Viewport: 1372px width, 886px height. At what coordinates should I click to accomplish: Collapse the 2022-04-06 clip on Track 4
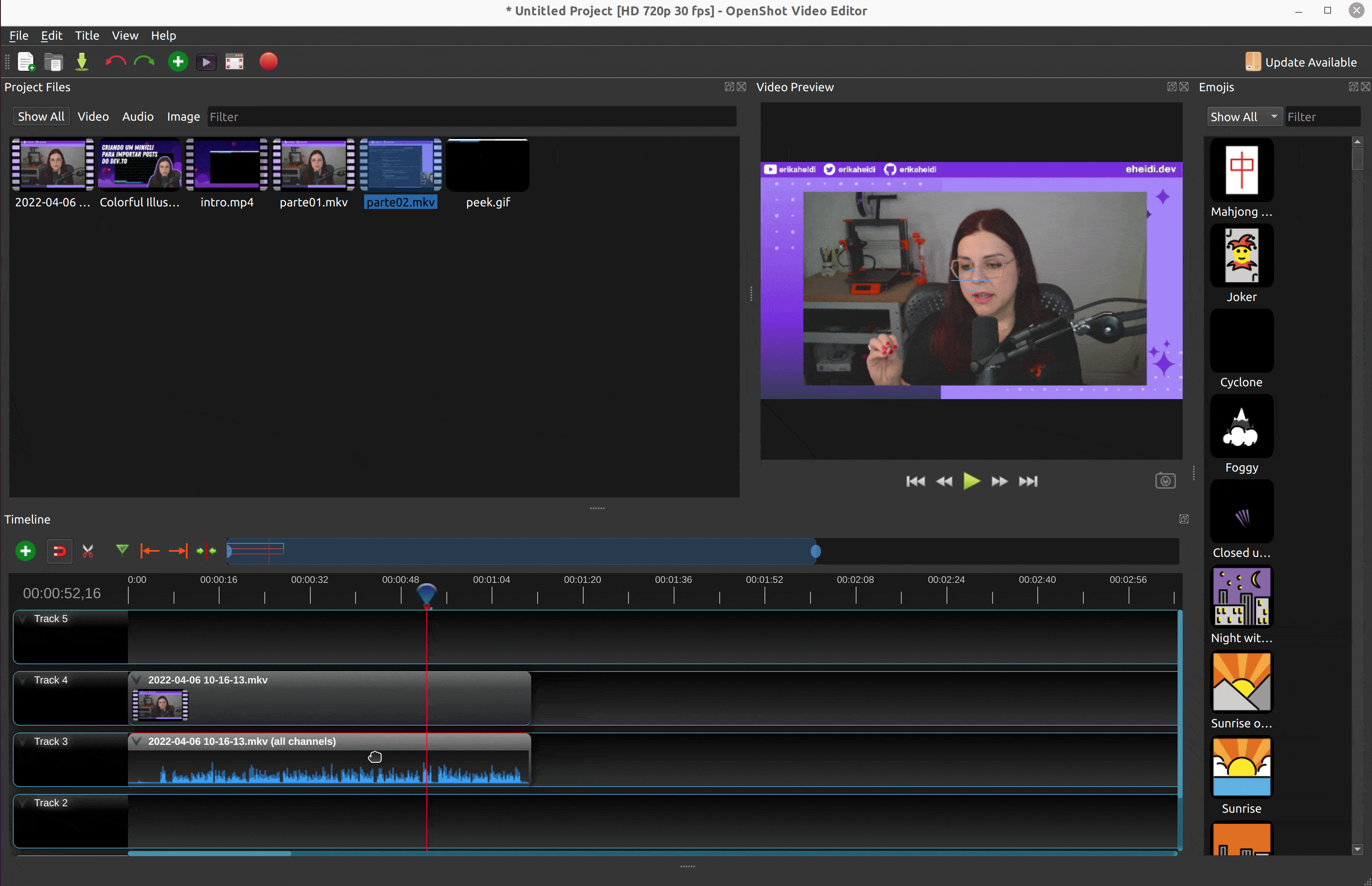[x=137, y=680]
